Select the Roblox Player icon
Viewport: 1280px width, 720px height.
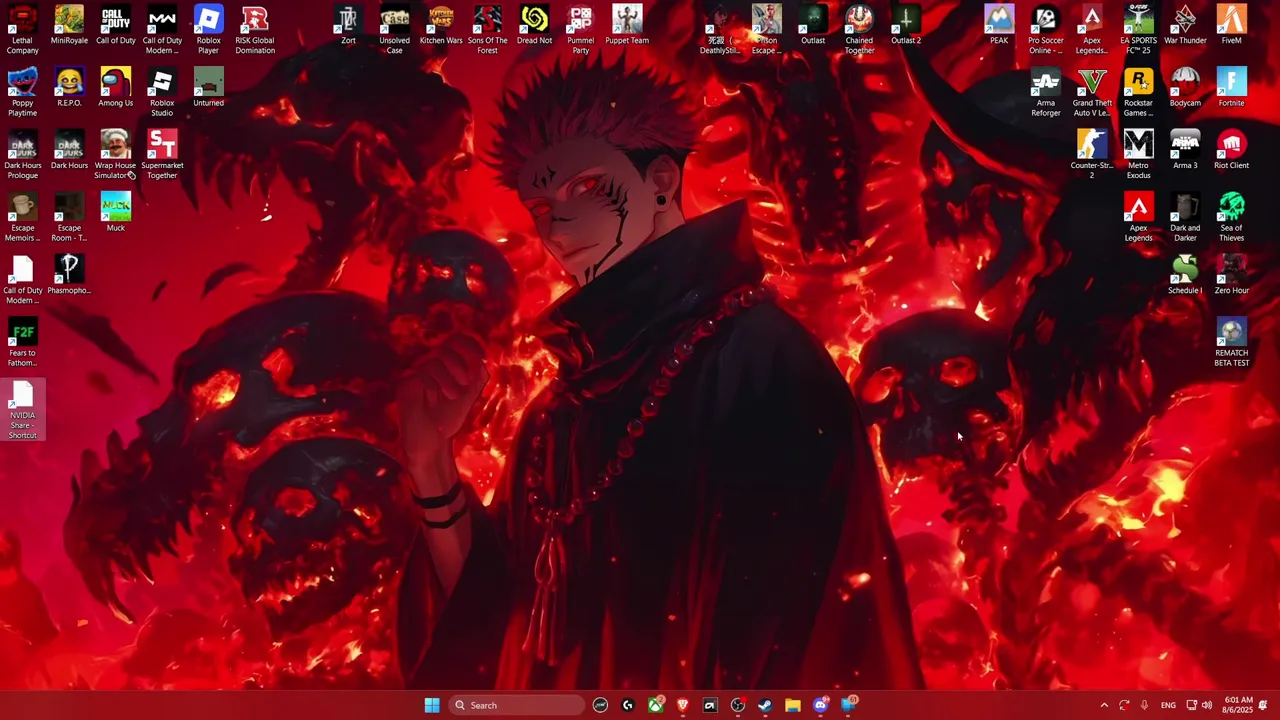pos(208,30)
